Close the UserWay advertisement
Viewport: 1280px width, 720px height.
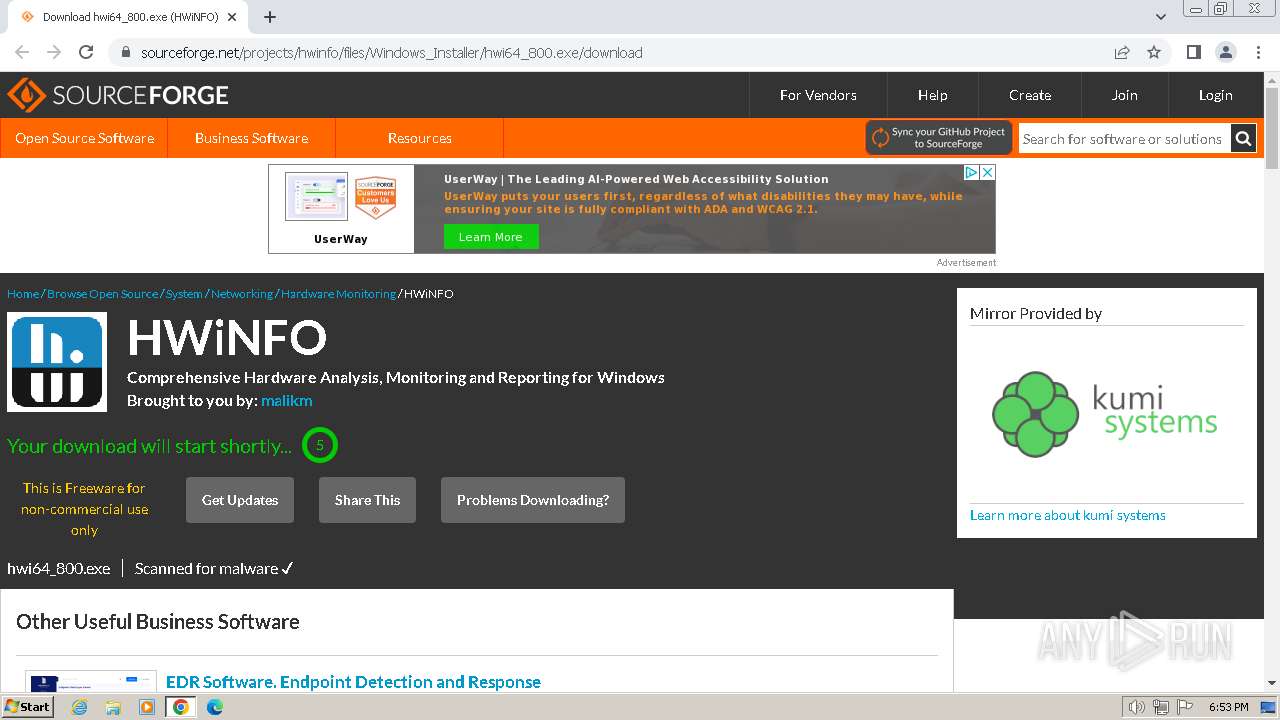[987, 172]
